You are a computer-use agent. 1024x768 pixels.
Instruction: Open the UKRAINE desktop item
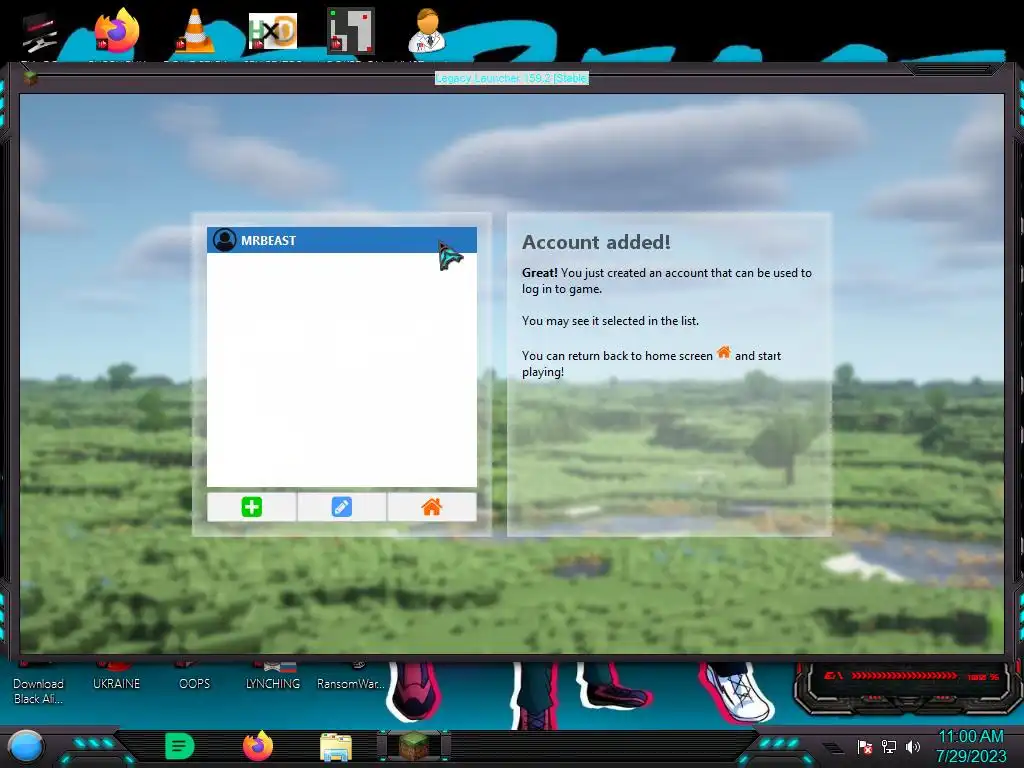[x=116, y=683]
